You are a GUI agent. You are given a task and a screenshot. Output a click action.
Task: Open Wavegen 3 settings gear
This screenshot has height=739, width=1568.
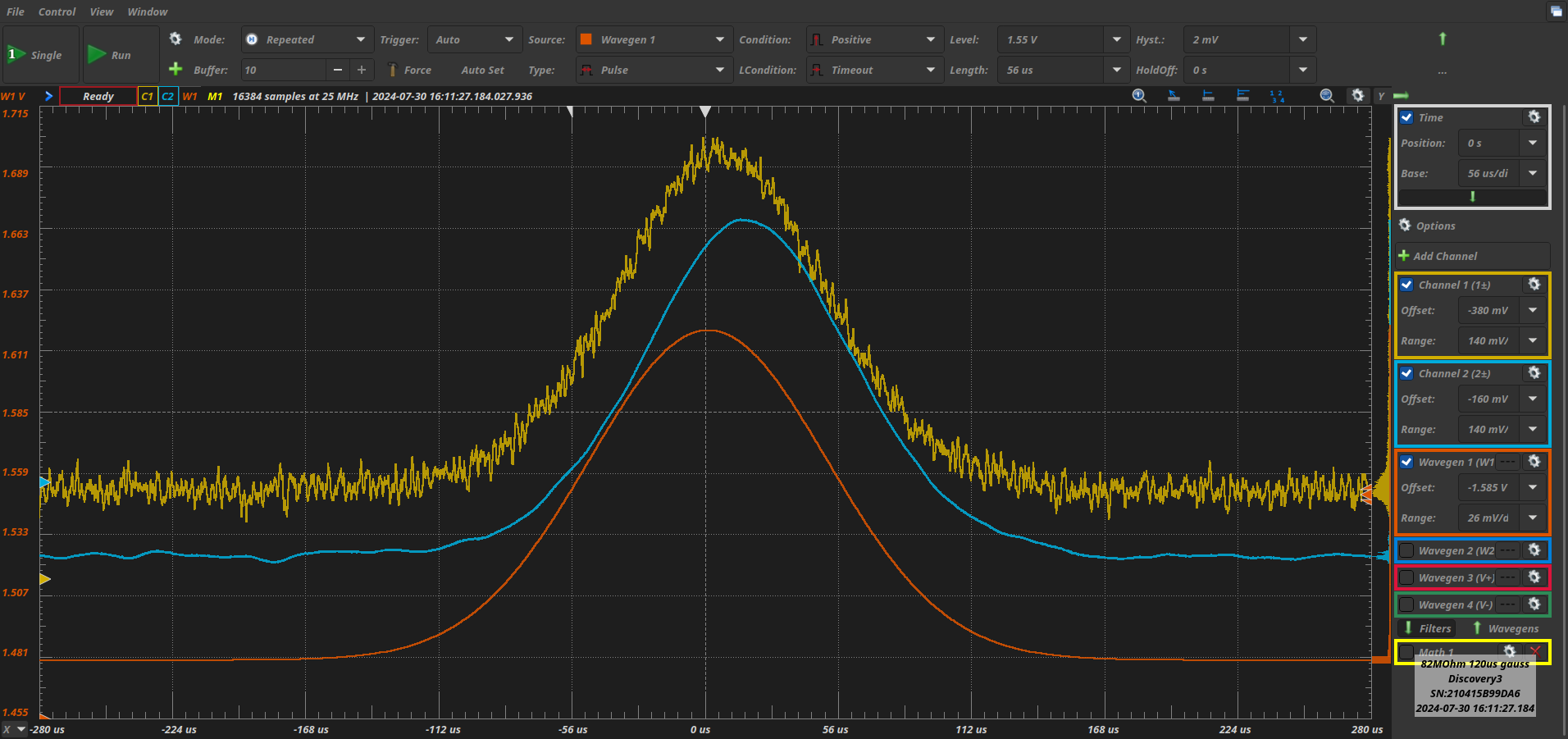click(x=1534, y=577)
